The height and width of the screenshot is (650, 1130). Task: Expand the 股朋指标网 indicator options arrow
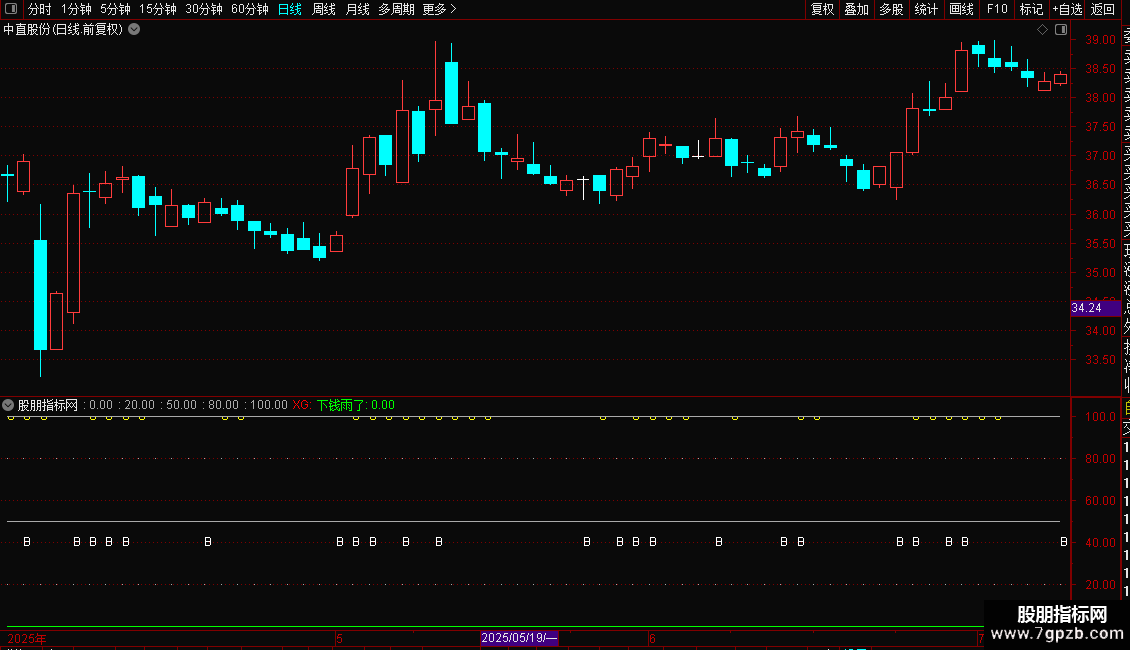tap(8, 405)
